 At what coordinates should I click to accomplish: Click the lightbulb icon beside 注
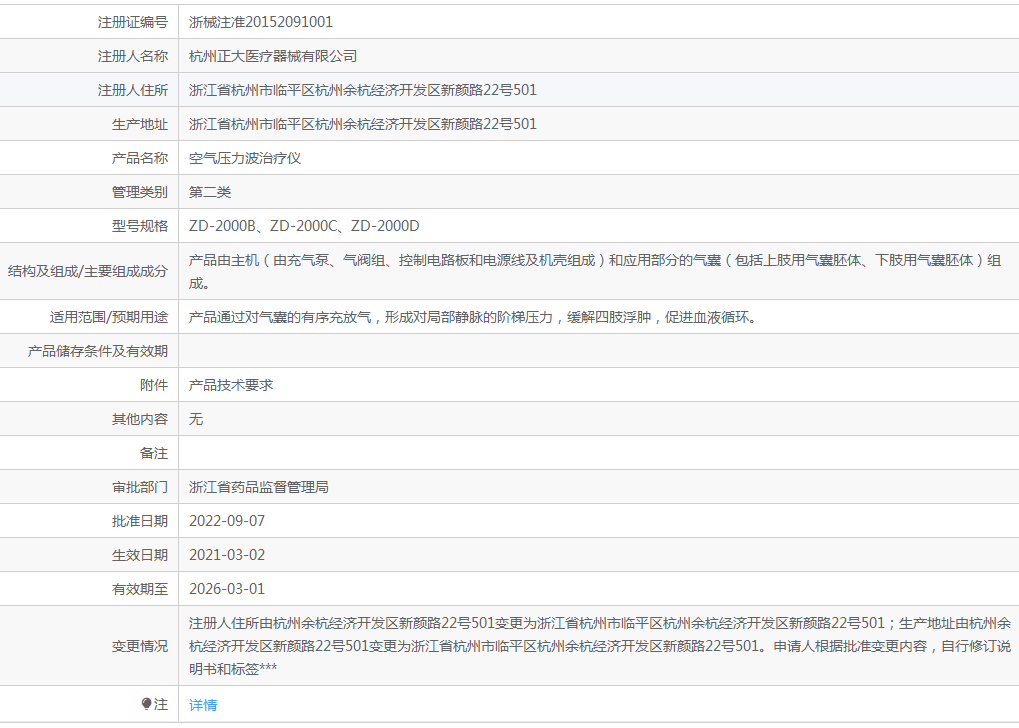coord(147,705)
